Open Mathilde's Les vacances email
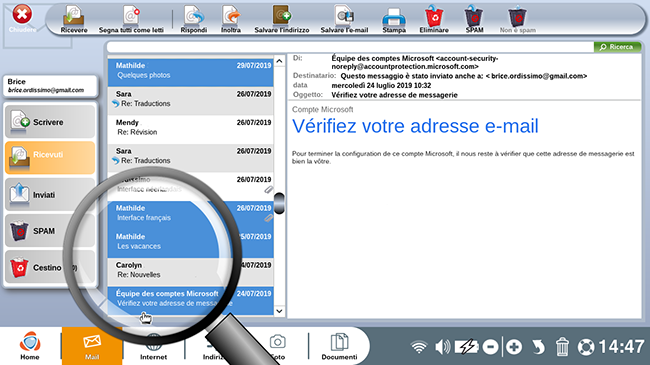650x365 pixels. pyautogui.click(x=191, y=243)
